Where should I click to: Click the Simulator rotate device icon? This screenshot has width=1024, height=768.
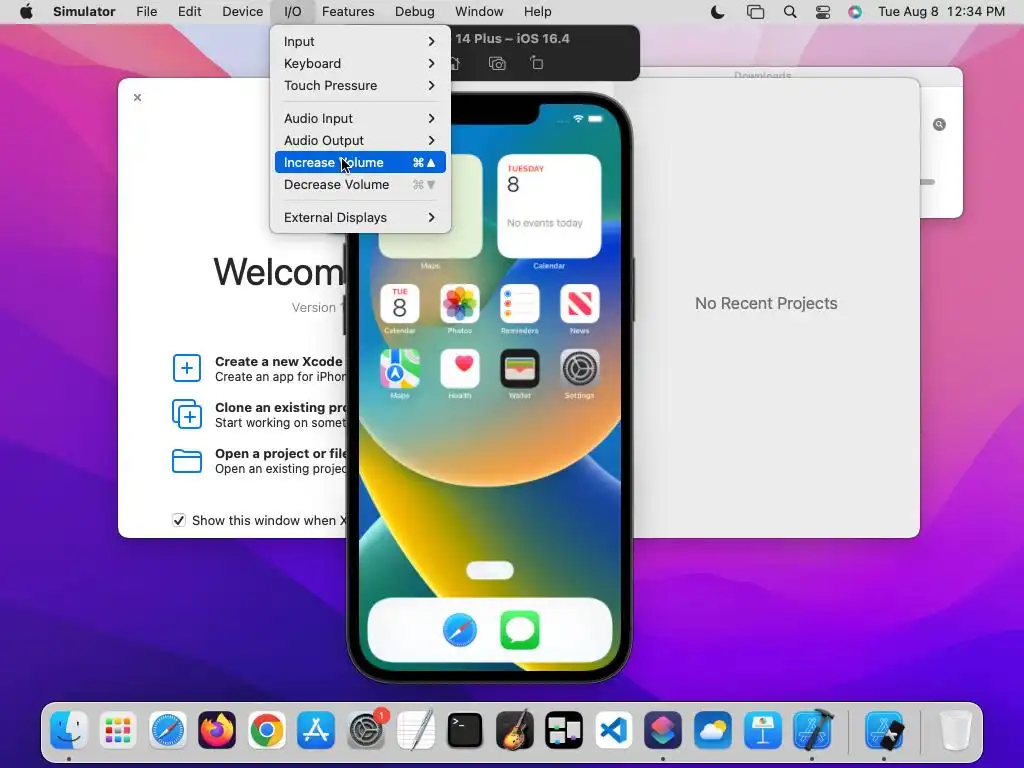point(536,63)
